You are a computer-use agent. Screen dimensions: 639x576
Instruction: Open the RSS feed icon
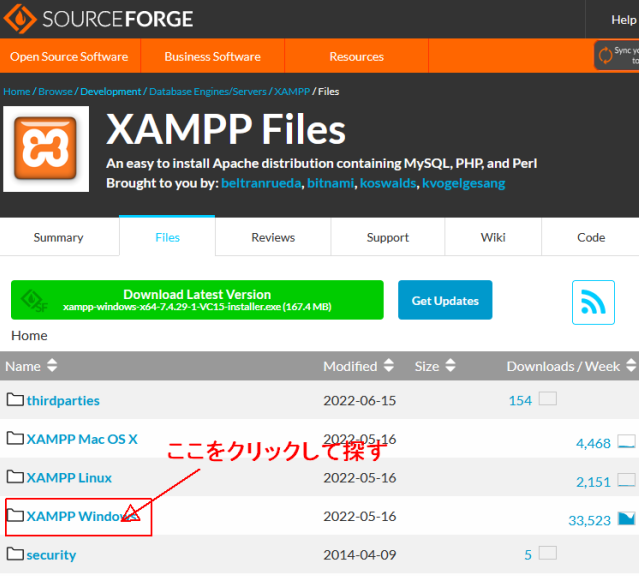tap(593, 302)
